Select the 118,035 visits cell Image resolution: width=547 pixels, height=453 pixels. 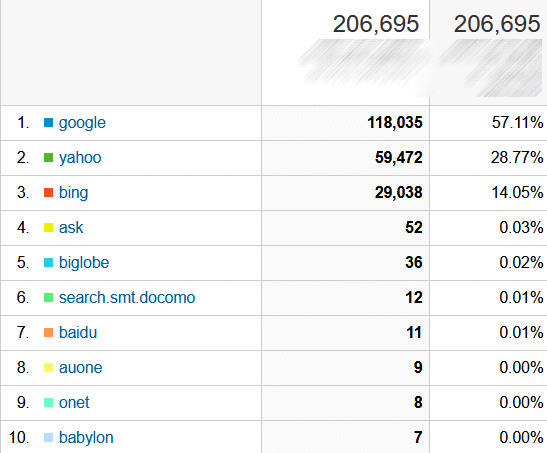click(345, 123)
